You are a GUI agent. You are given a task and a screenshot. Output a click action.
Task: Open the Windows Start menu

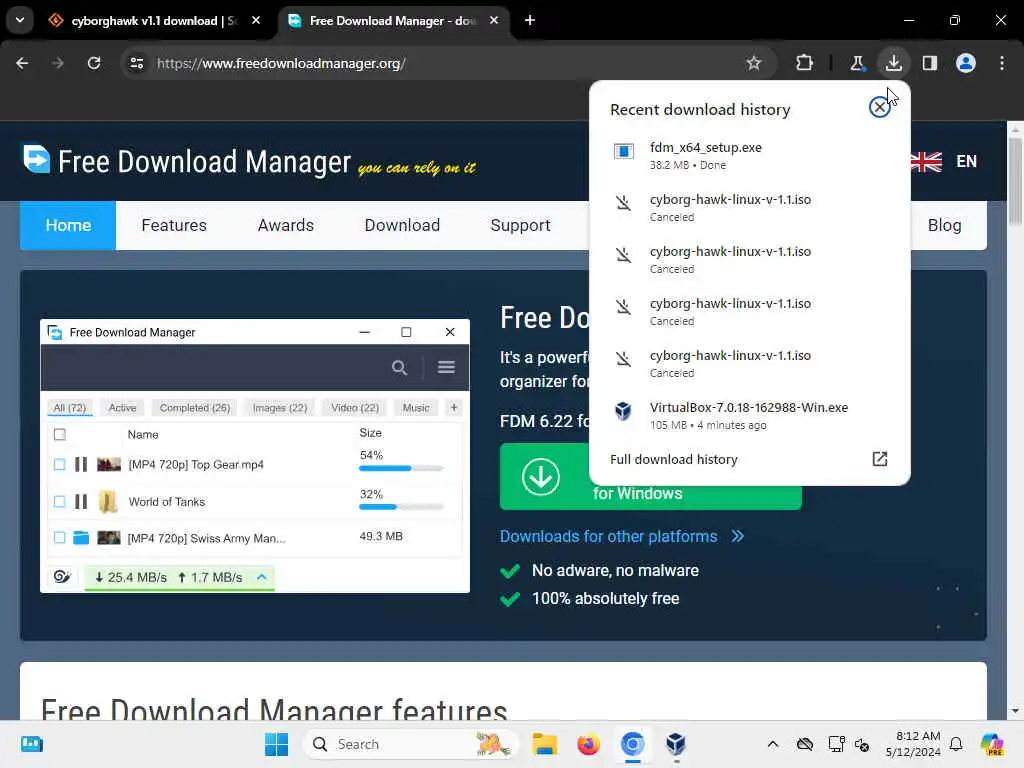(276, 744)
